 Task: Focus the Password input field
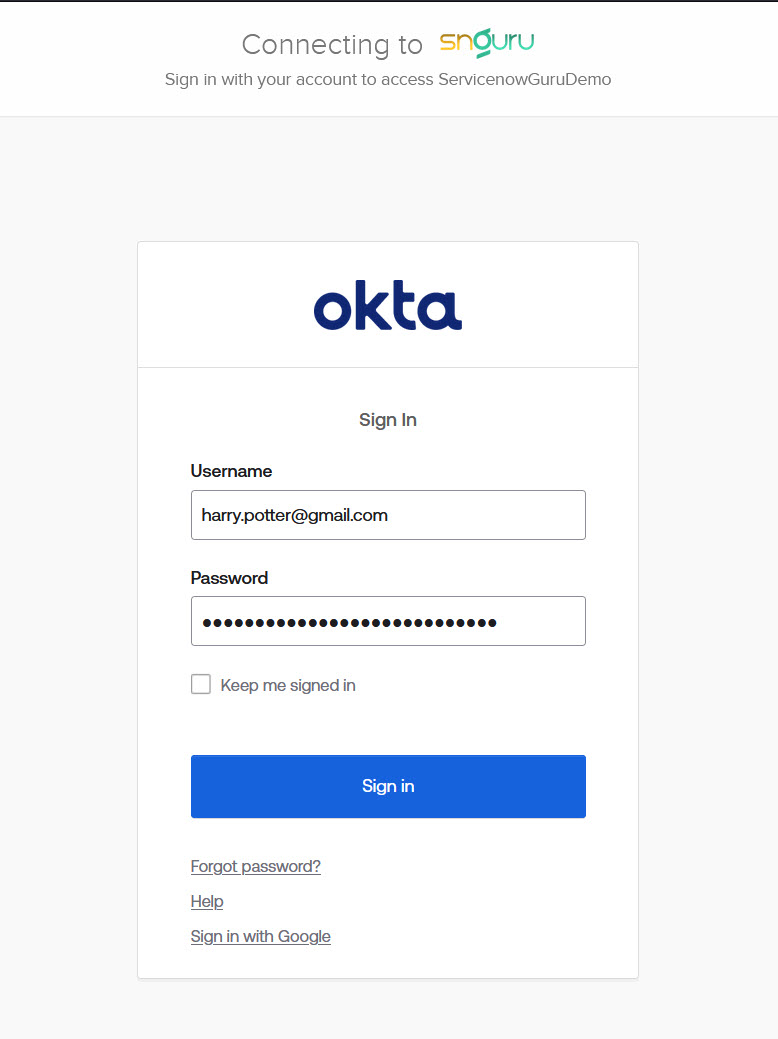(x=388, y=621)
